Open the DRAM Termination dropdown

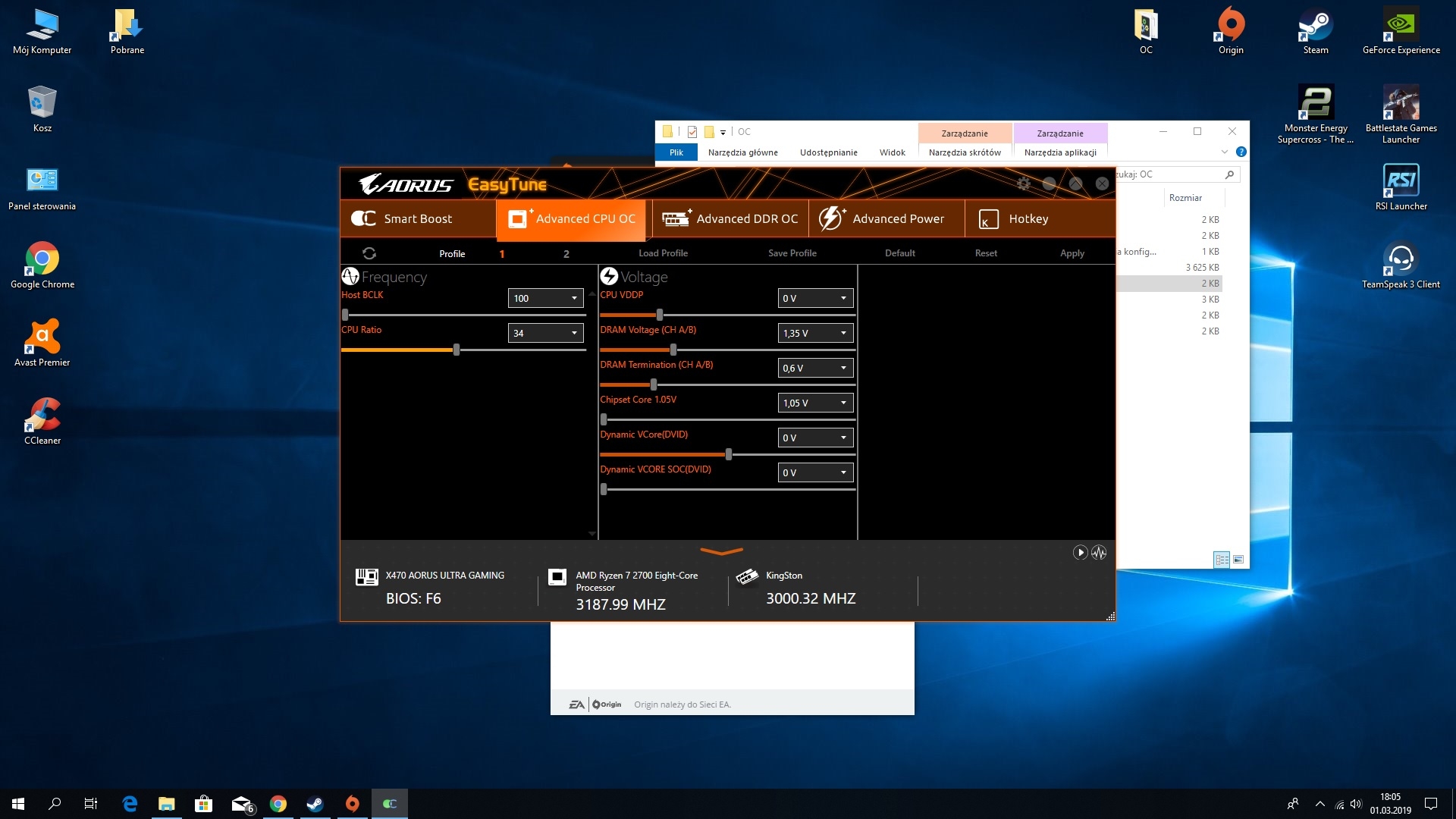815,368
